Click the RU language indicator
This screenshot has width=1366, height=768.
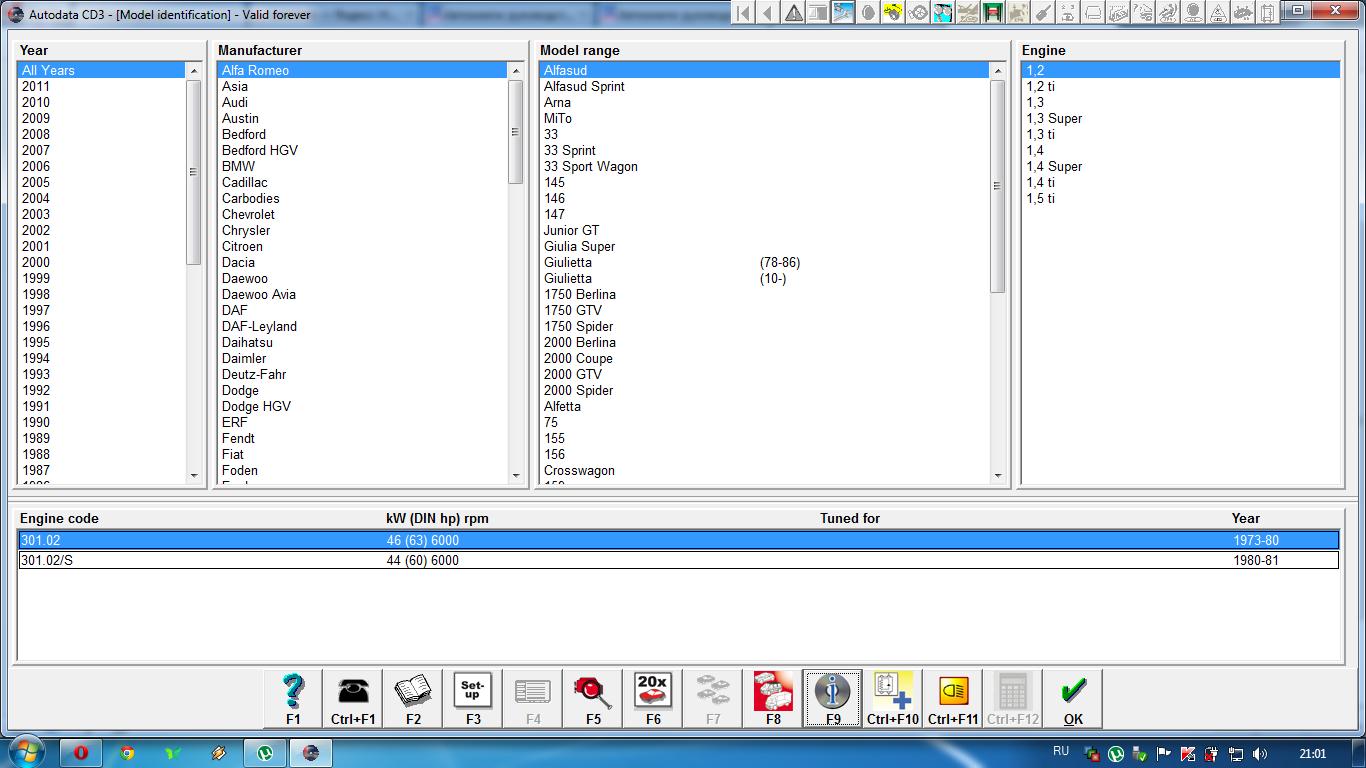[x=1061, y=751]
